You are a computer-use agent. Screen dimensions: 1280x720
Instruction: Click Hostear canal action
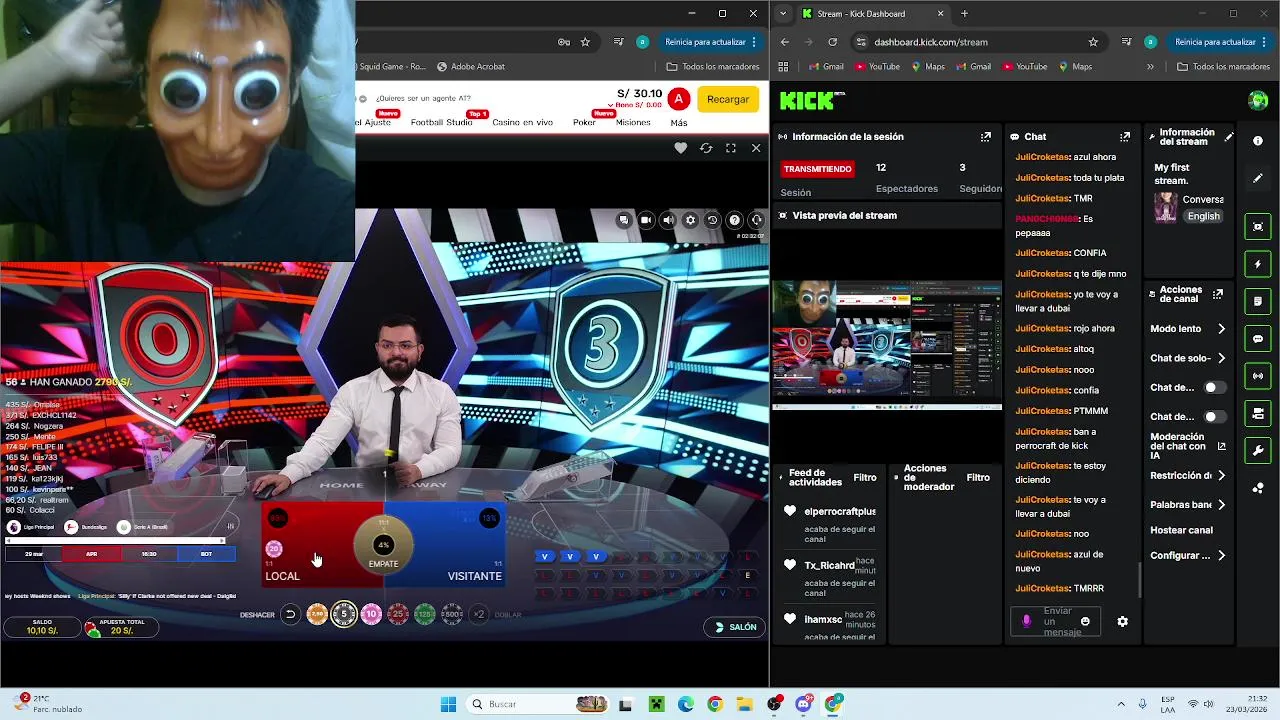point(1181,530)
